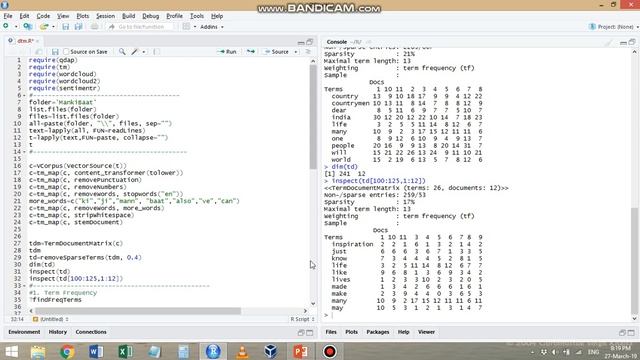This screenshot has height=360, width=640.
Task: Click the console input prompt line
Action: pos(478,315)
